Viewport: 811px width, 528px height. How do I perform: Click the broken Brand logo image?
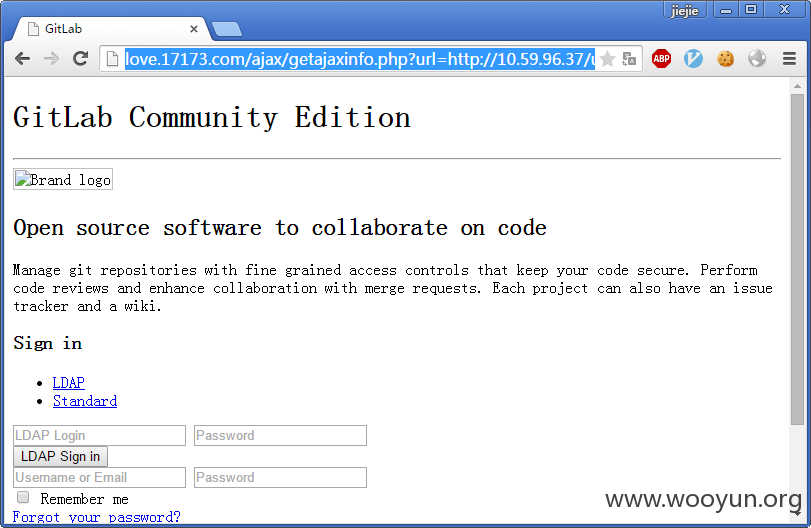63,179
